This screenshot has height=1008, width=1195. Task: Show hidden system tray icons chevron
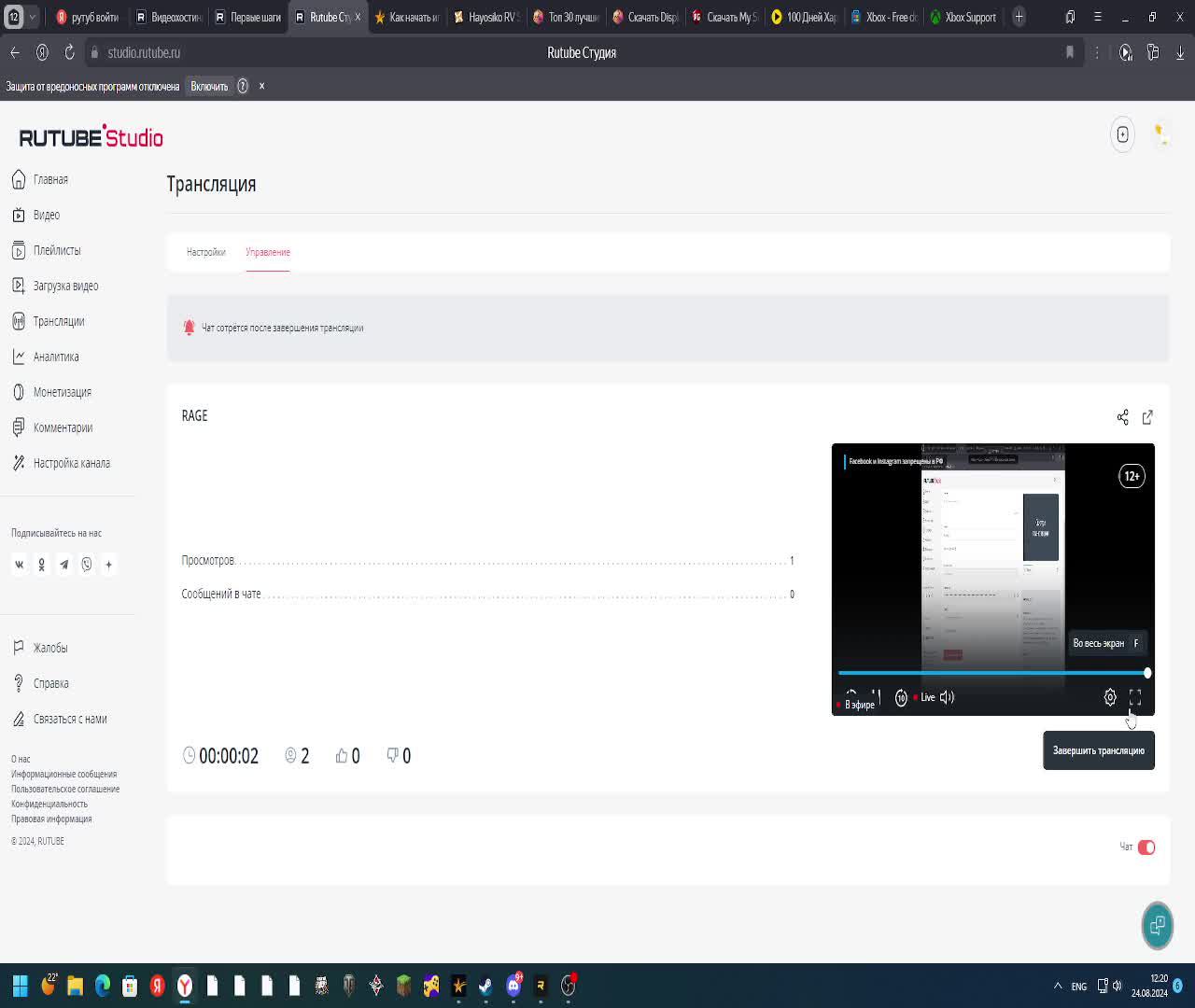[1058, 986]
